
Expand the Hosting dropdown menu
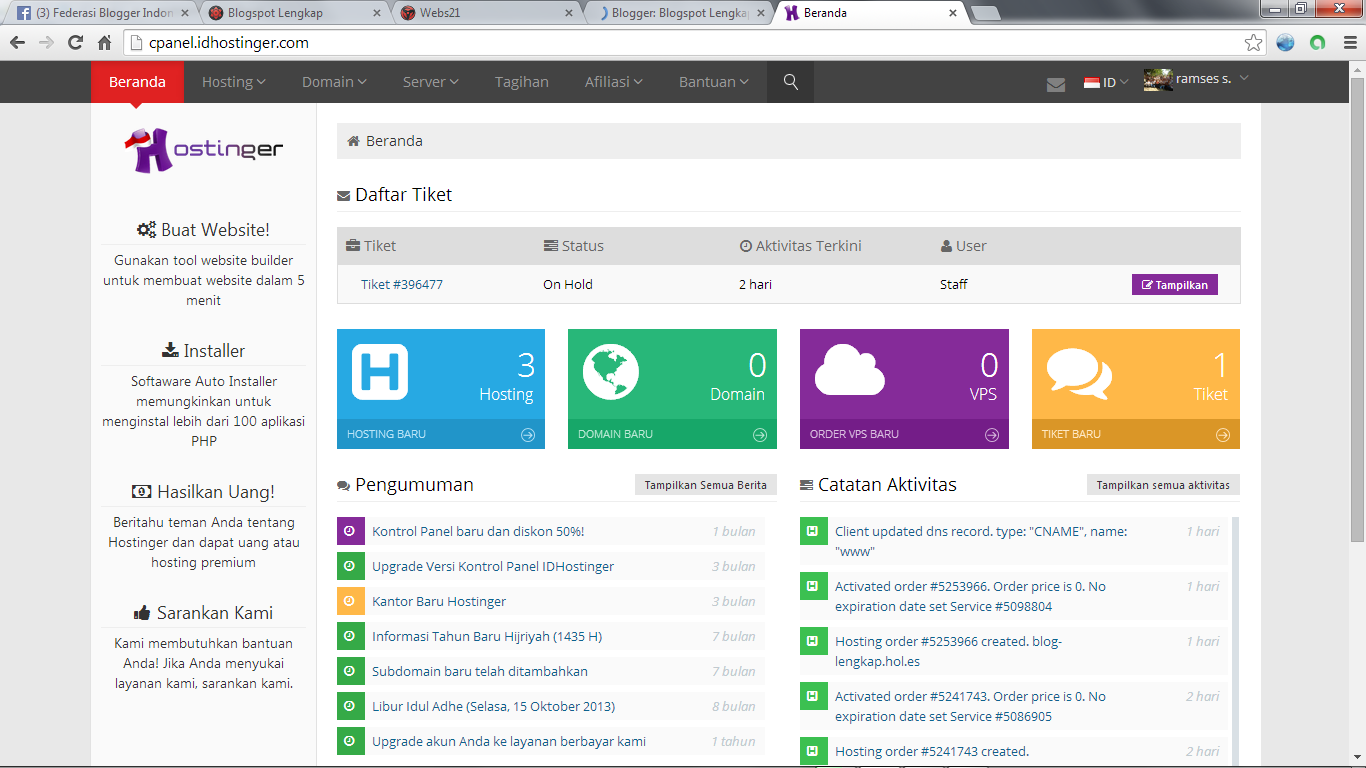233,82
